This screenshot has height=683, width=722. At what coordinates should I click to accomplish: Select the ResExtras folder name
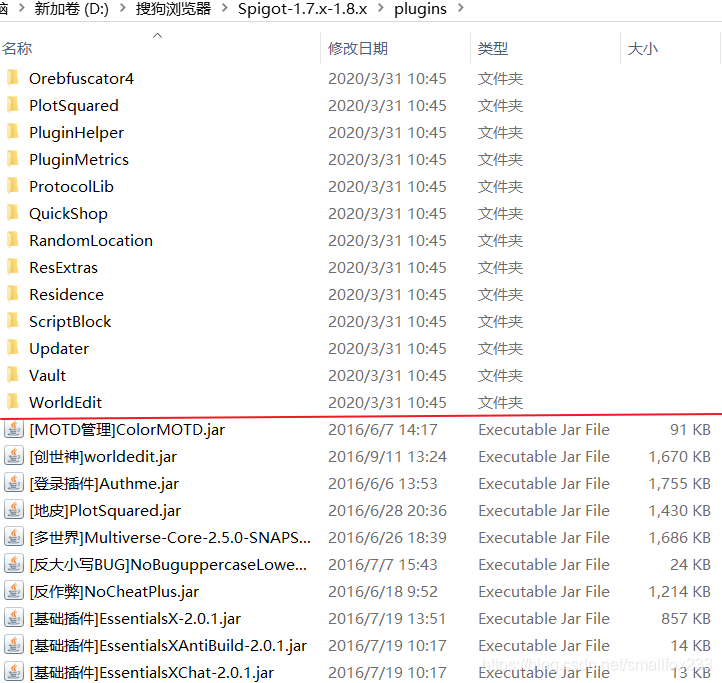[64, 268]
